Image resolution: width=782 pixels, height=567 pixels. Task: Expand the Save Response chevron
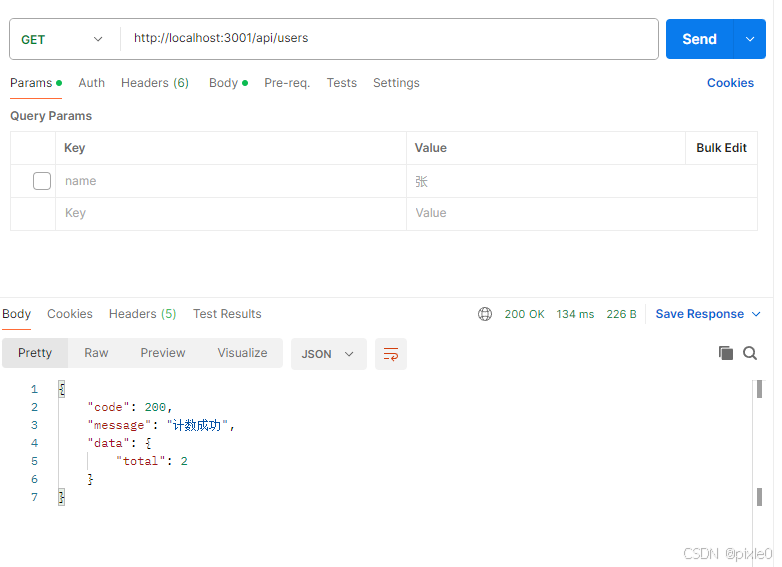pos(756,314)
